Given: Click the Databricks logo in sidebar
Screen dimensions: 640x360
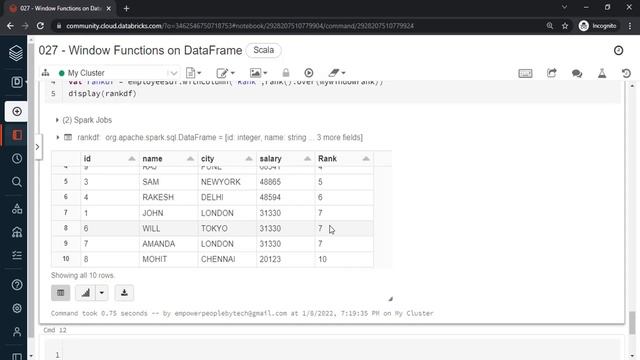Looking at the screenshot, I should [x=16, y=53].
